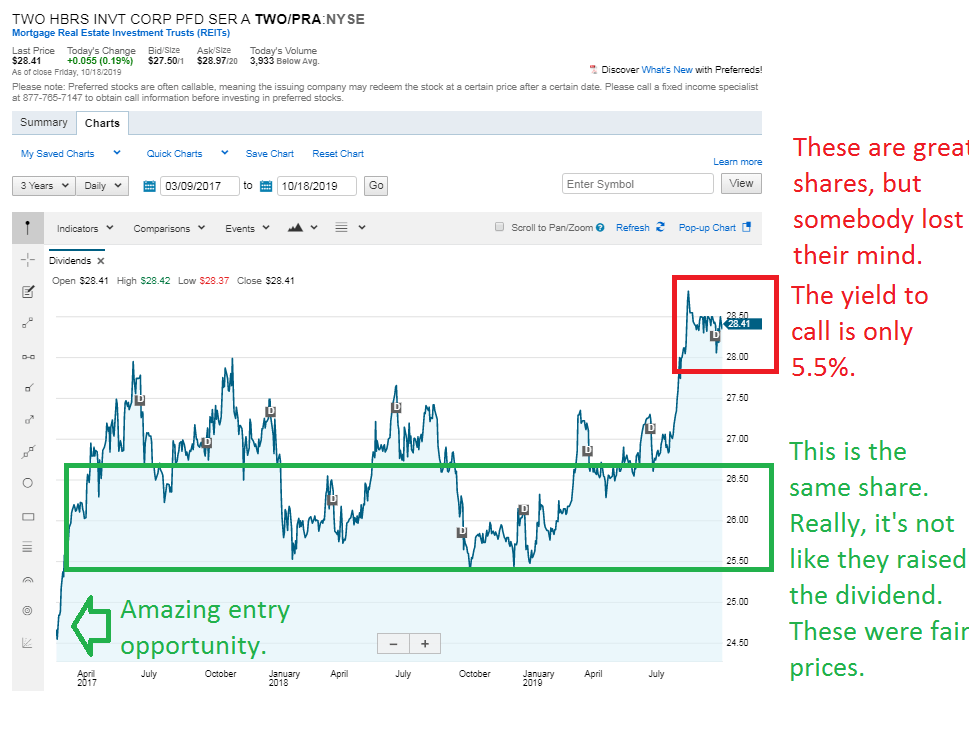Click the chart zoom in plus button
This screenshot has width=969, height=754.
[x=425, y=644]
